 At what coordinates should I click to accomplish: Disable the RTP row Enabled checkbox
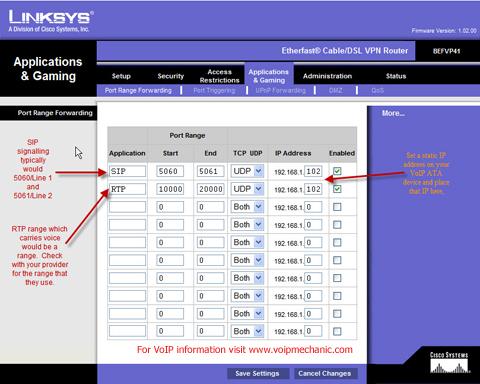337,189
